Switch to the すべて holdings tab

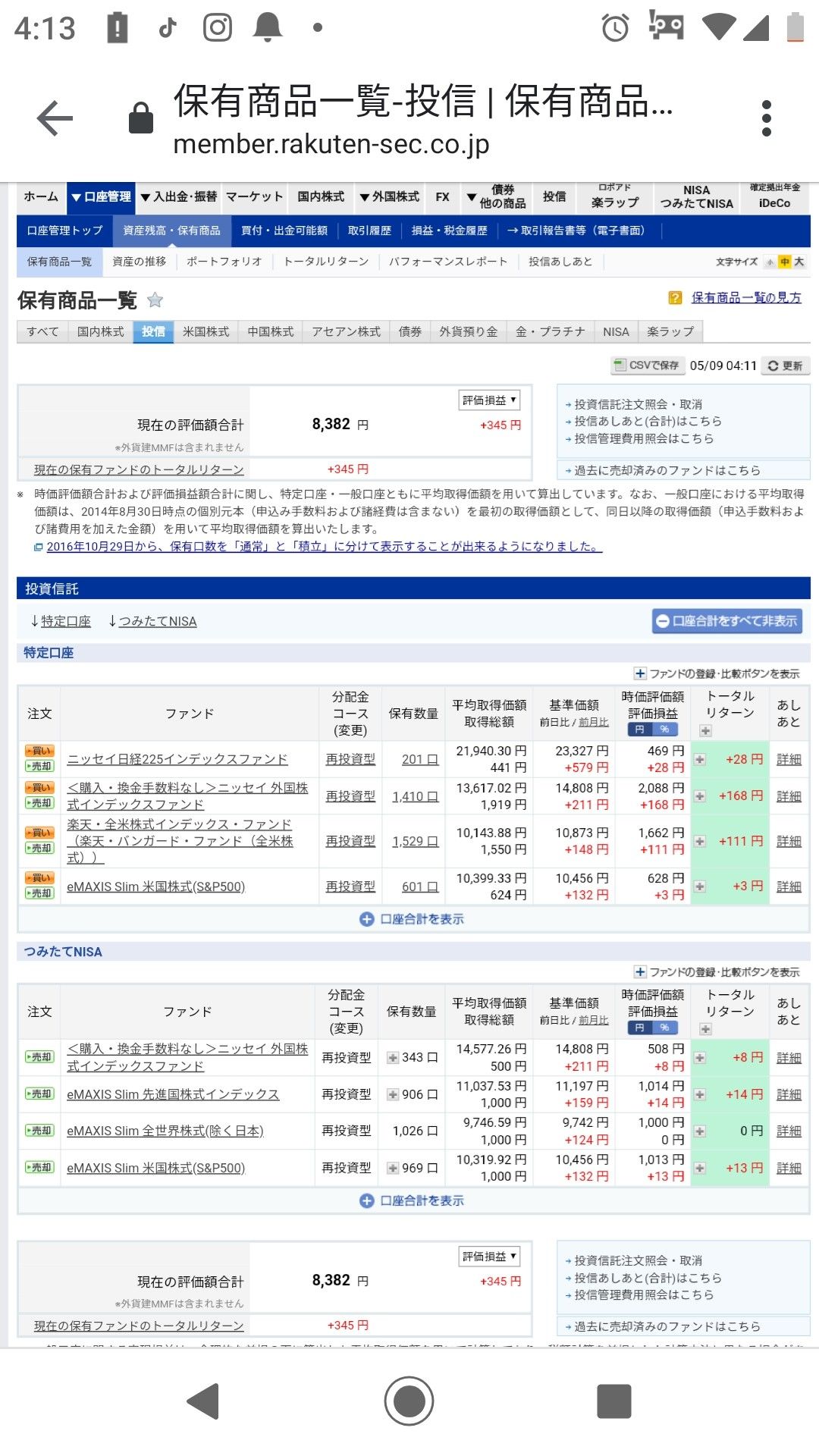click(42, 331)
